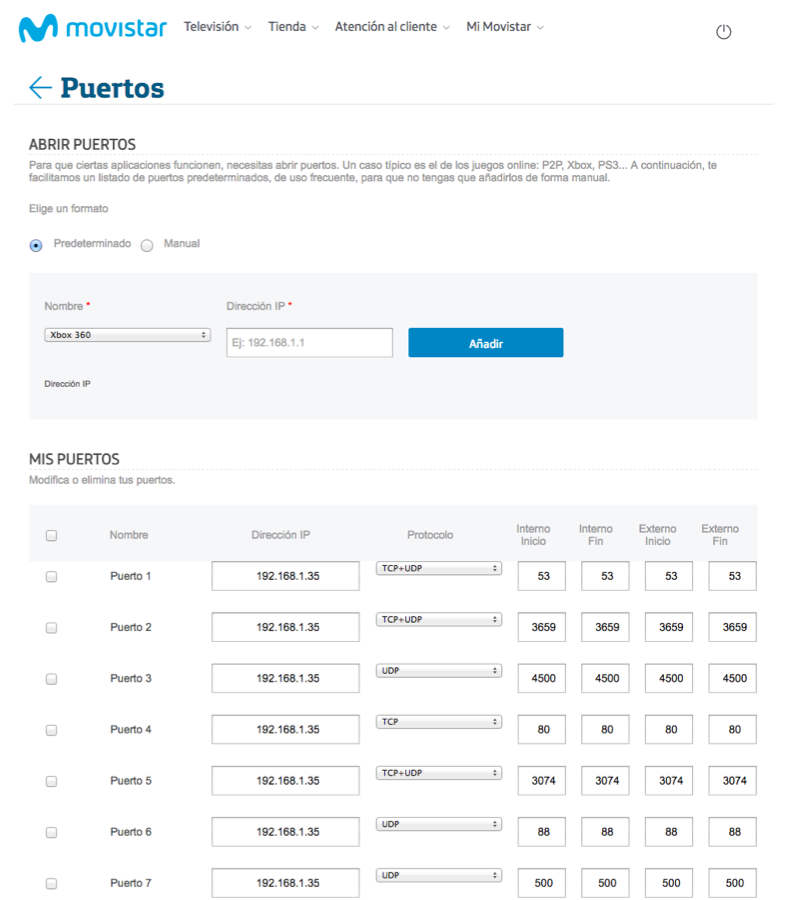Screen dimensions: 795x900
Task: Open the Televisión menu
Action: pyautogui.click(x=217, y=27)
